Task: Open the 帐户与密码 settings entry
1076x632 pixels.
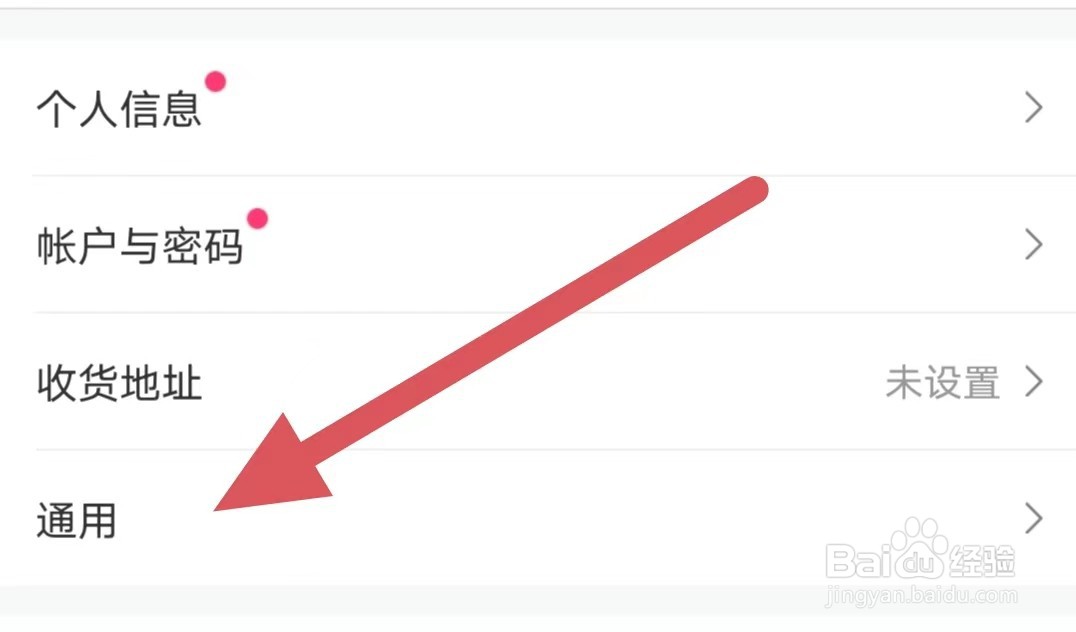Action: [x=538, y=244]
